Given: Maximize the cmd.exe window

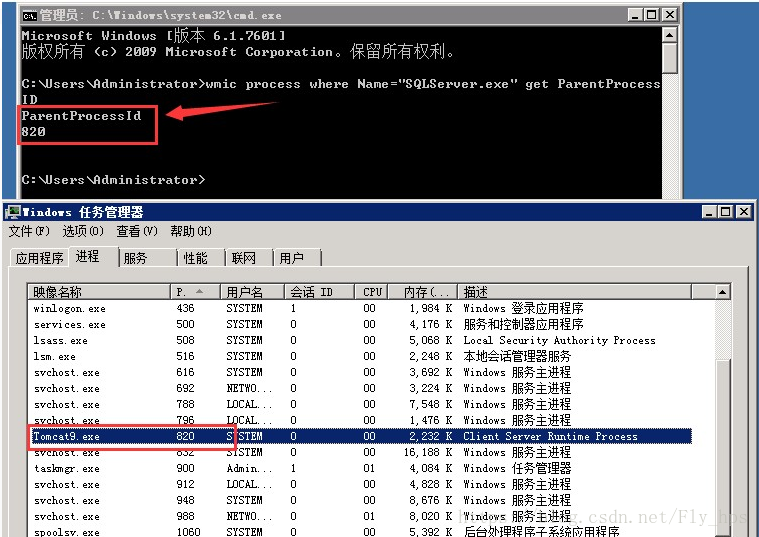Looking at the screenshot, I should [x=652, y=15].
